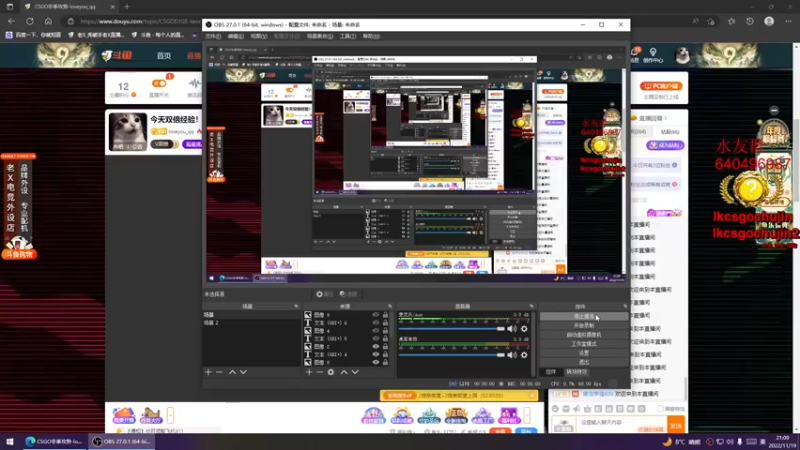Mute the desktop audio speaker icon

512,355
